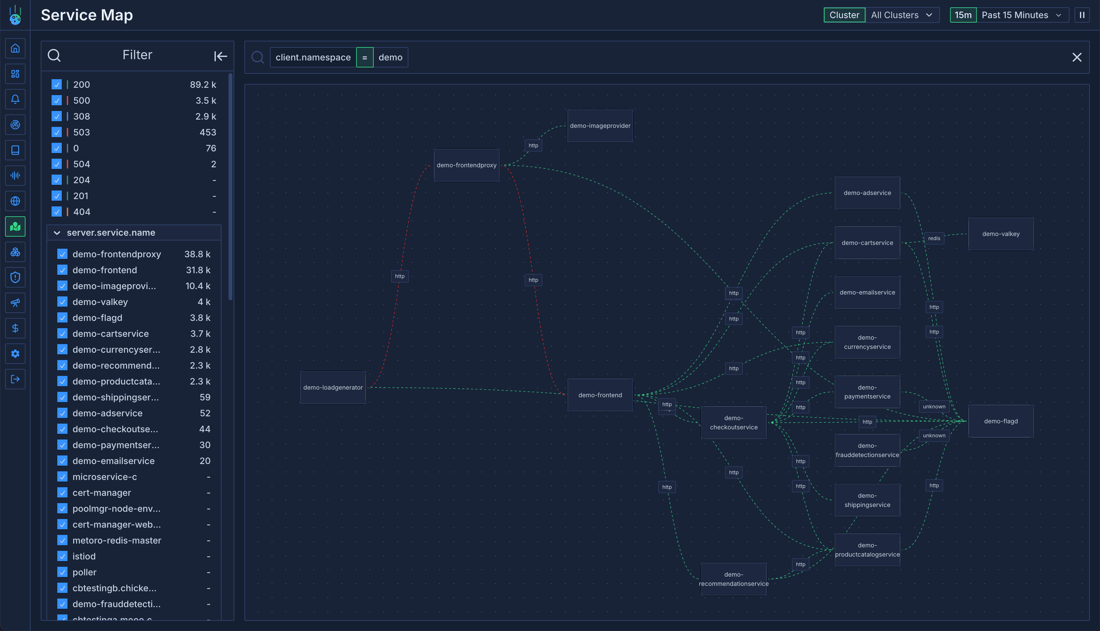Click the Filter panel search icon

pyautogui.click(x=54, y=55)
